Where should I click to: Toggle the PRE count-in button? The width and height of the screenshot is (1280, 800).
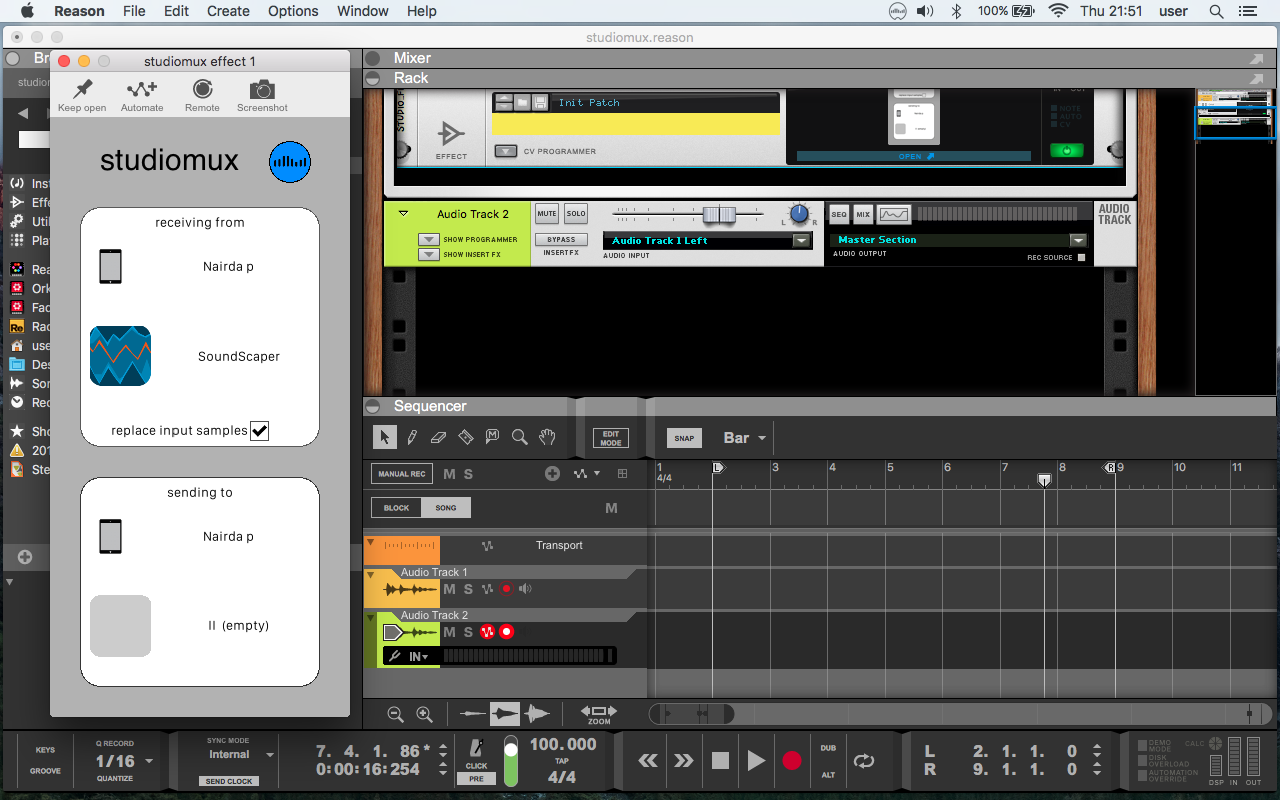(477, 778)
